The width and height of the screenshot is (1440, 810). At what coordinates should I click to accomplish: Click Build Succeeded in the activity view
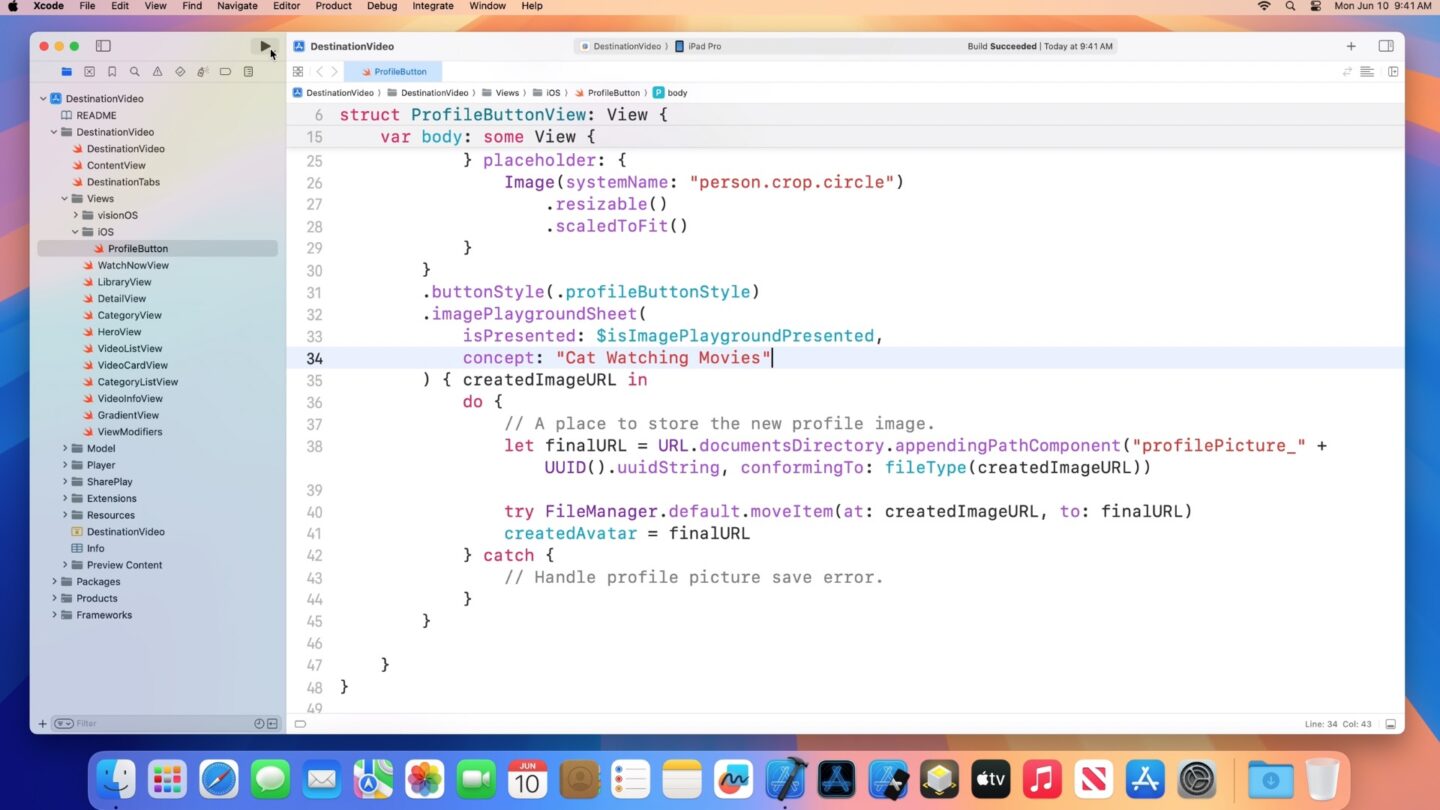click(x=1000, y=46)
